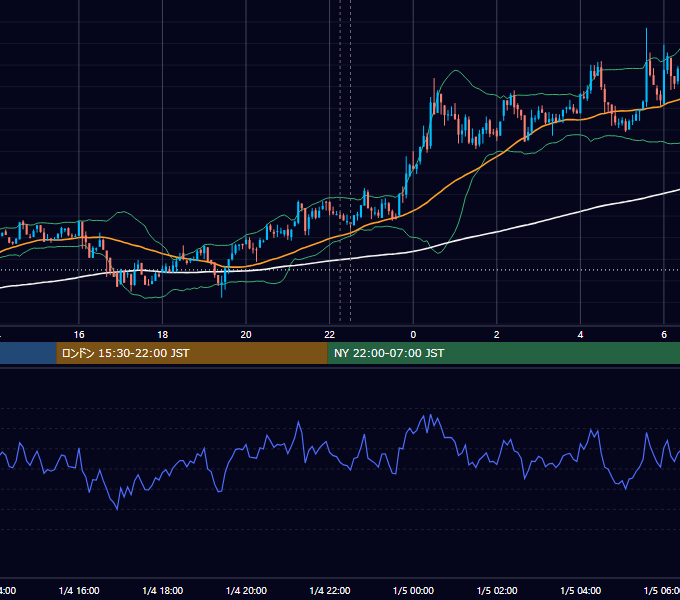Click the blue session bar left of ロンドン

coord(28,353)
